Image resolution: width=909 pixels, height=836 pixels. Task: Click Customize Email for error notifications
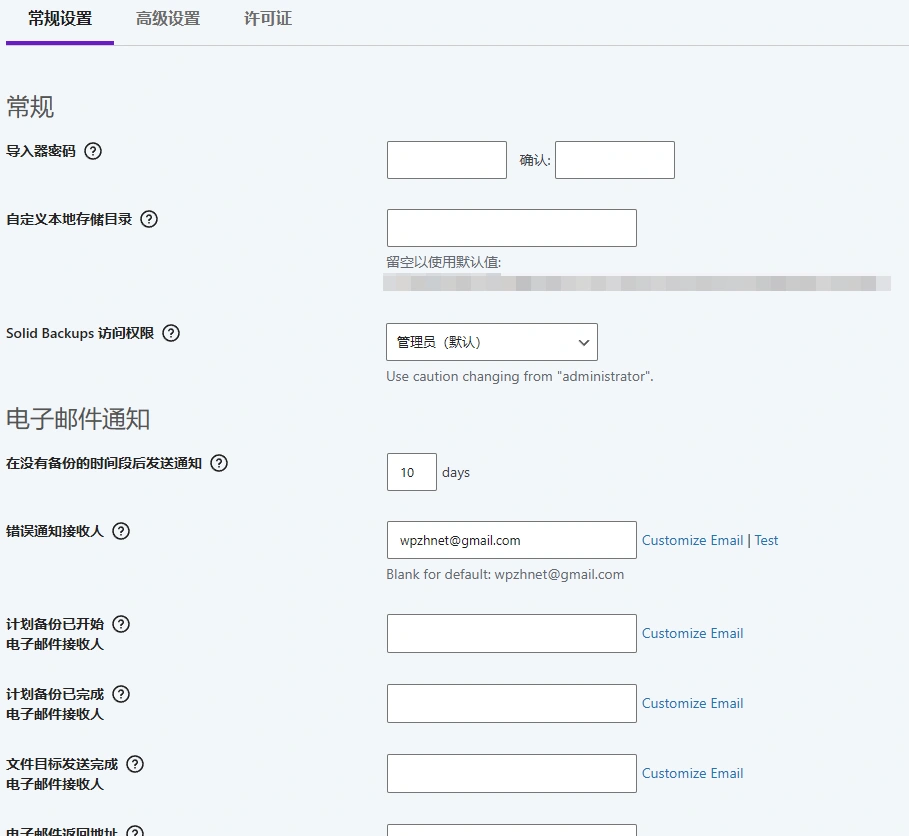pyautogui.click(x=692, y=540)
